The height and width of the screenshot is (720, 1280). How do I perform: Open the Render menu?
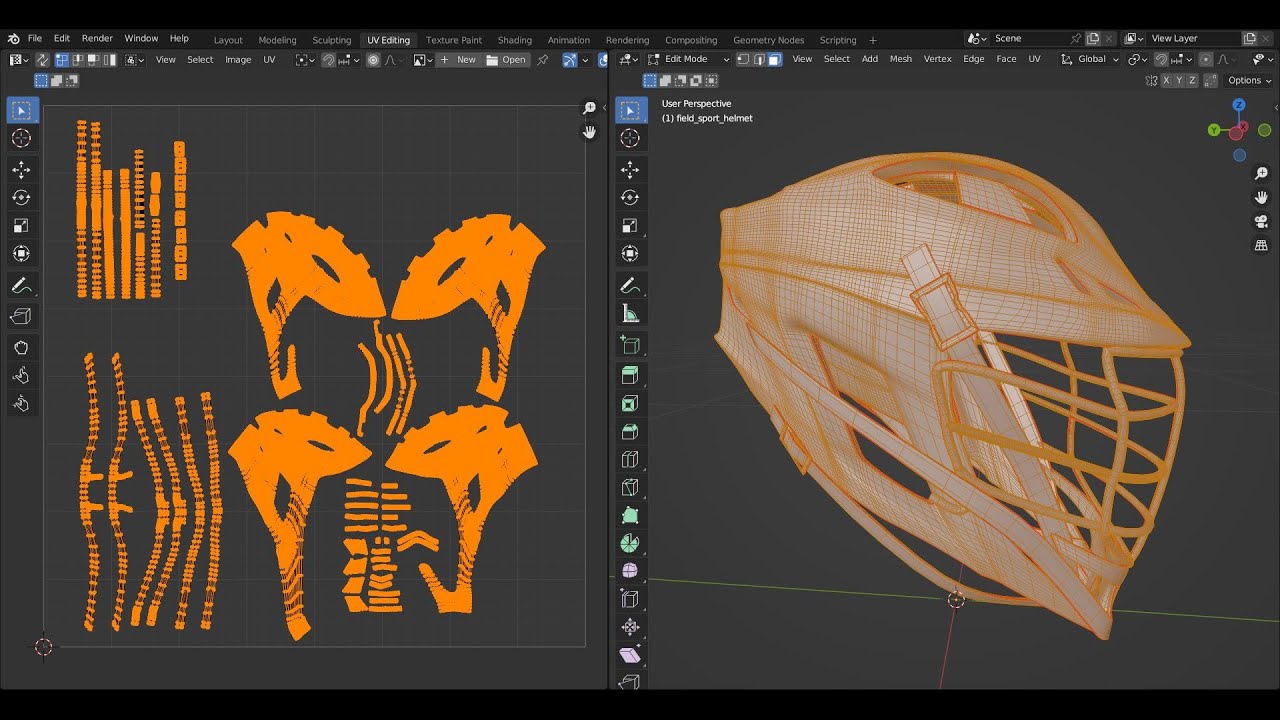pyautogui.click(x=97, y=38)
